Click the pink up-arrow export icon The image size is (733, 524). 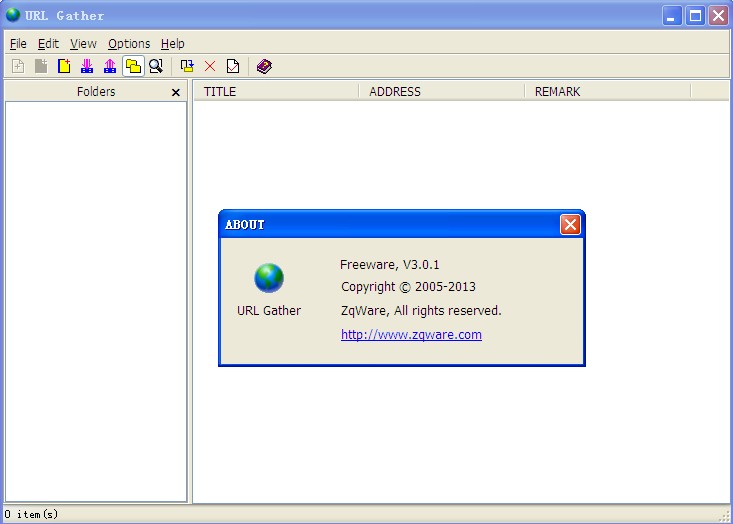tap(110, 66)
